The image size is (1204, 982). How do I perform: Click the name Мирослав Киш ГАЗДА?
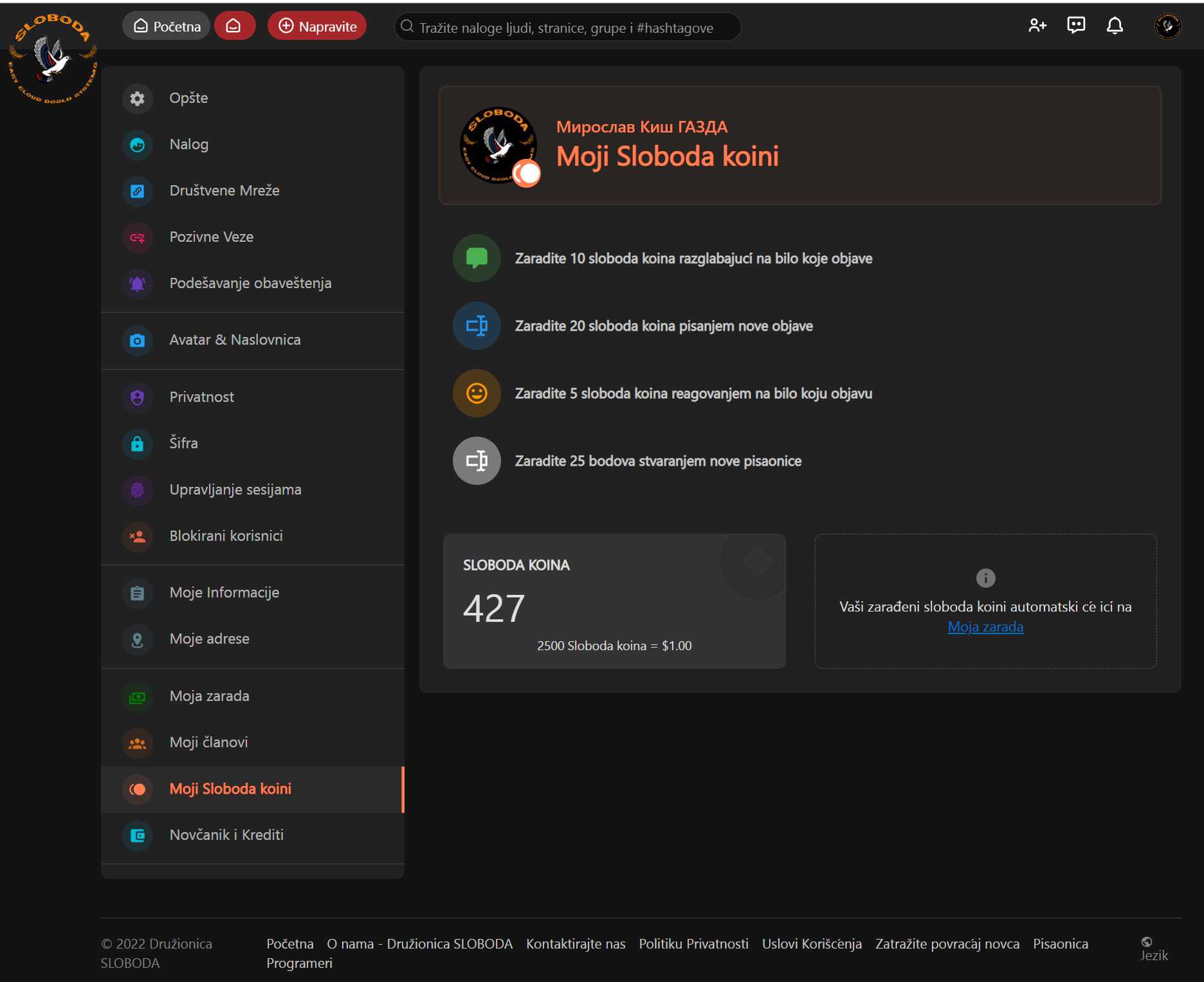pos(642,127)
